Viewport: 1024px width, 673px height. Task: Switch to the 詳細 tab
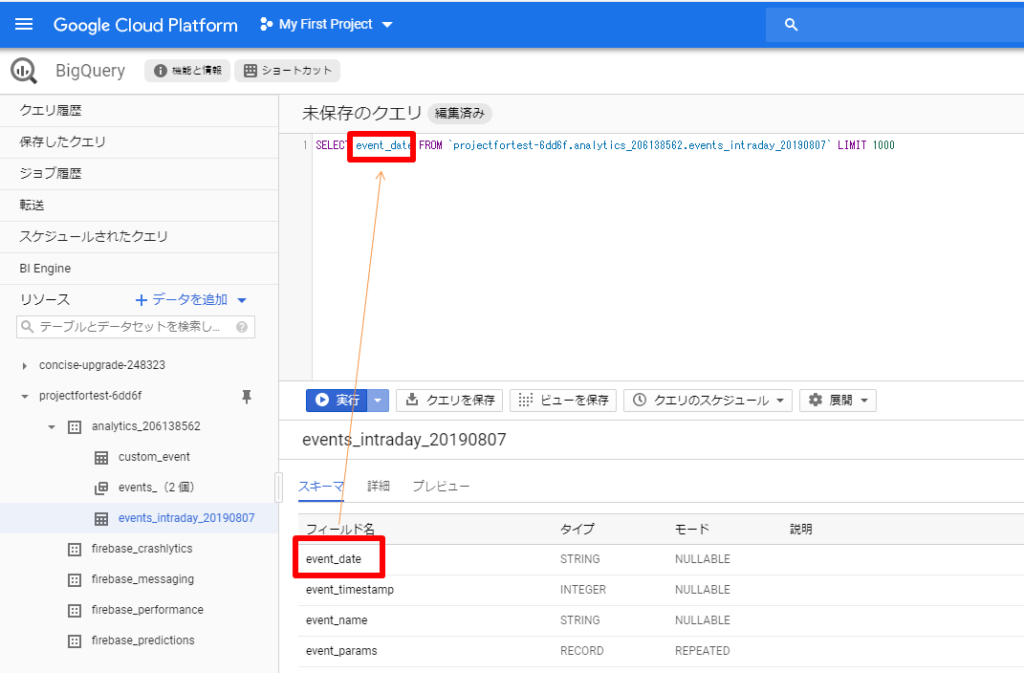coord(378,486)
